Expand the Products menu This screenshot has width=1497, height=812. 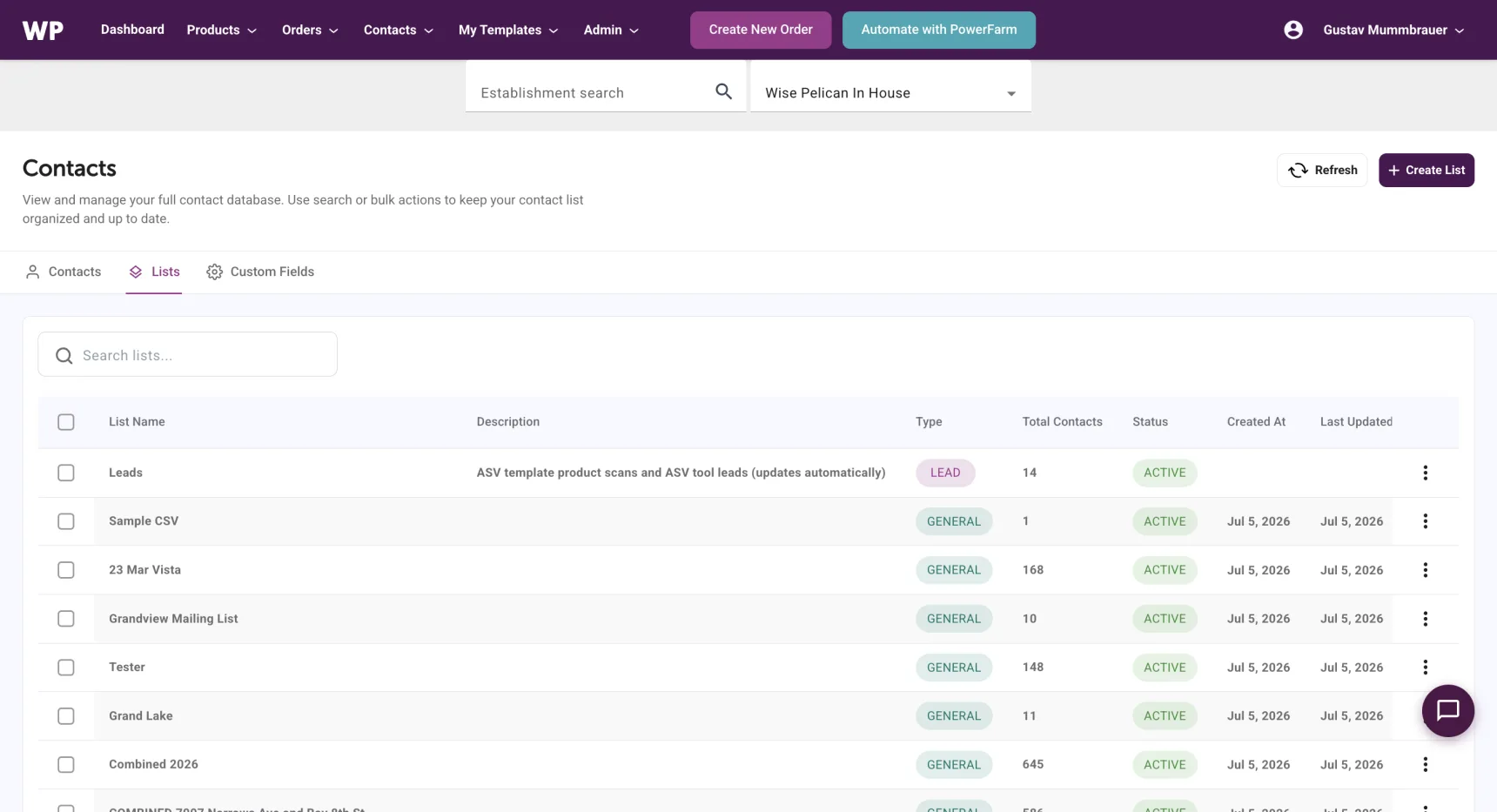click(221, 30)
